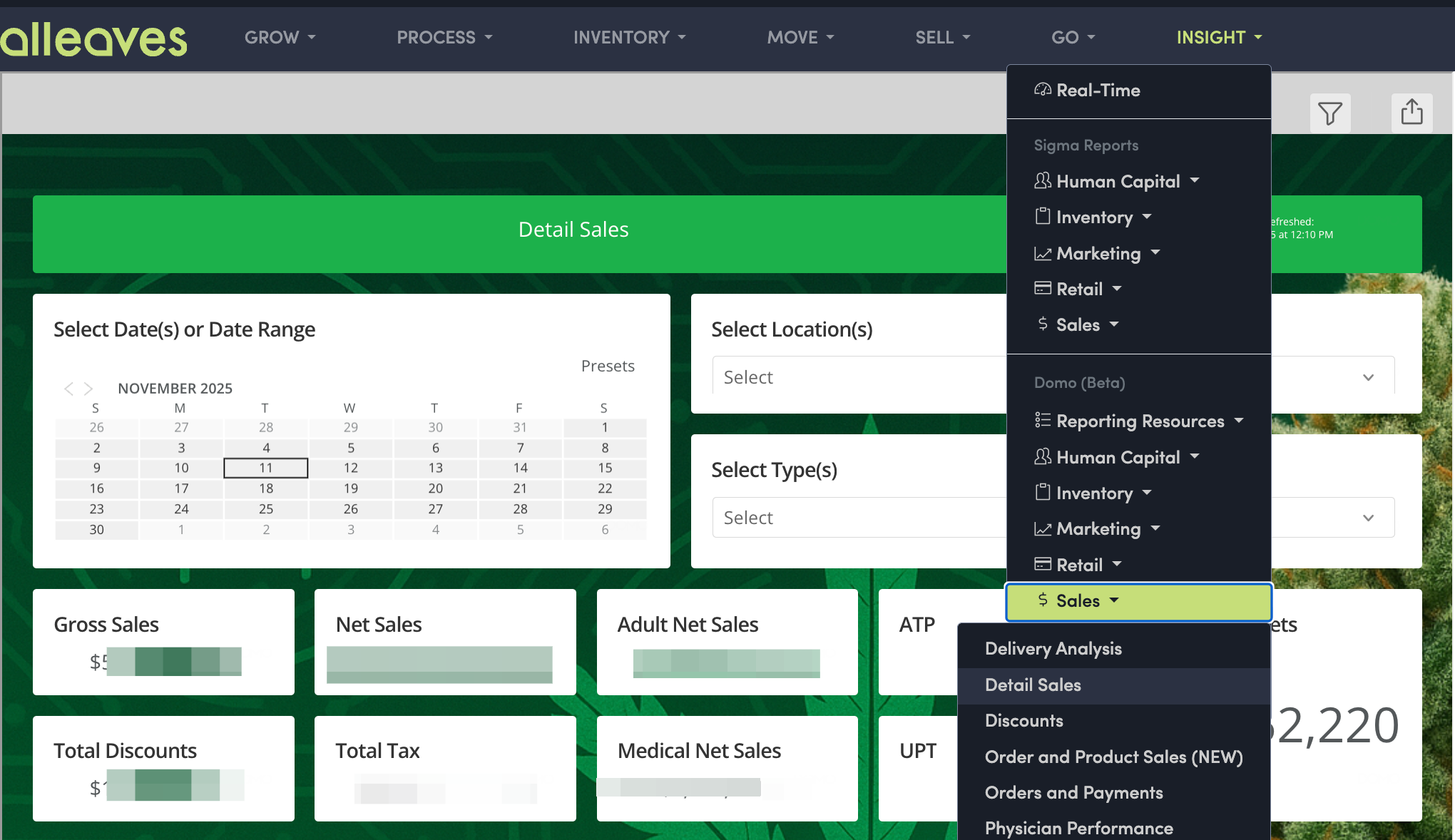Screen dimensions: 1455x840
Task: Expand Sigma Reports Retail submenu
Action: [x=1078, y=289]
